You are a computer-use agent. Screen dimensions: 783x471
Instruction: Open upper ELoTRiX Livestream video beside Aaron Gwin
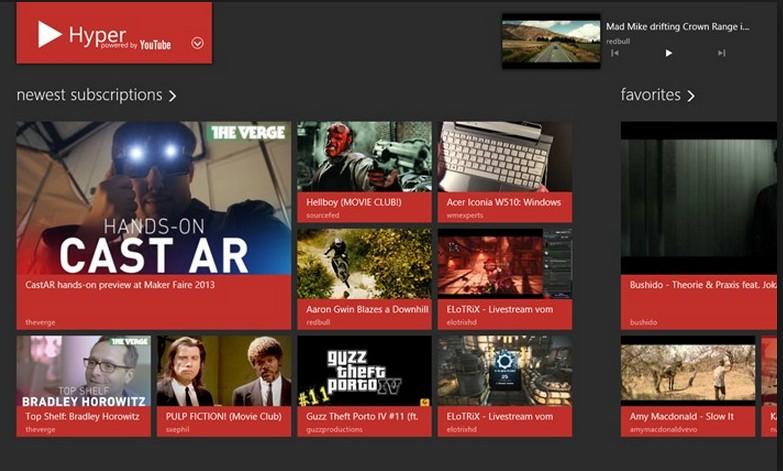pyautogui.click(x=505, y=279)
